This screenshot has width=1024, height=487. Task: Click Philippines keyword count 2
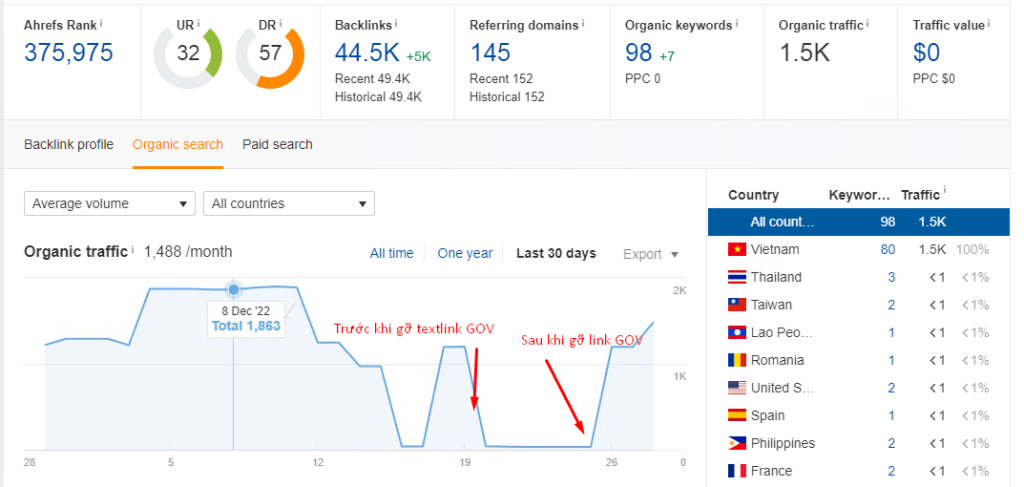point(891,443)
